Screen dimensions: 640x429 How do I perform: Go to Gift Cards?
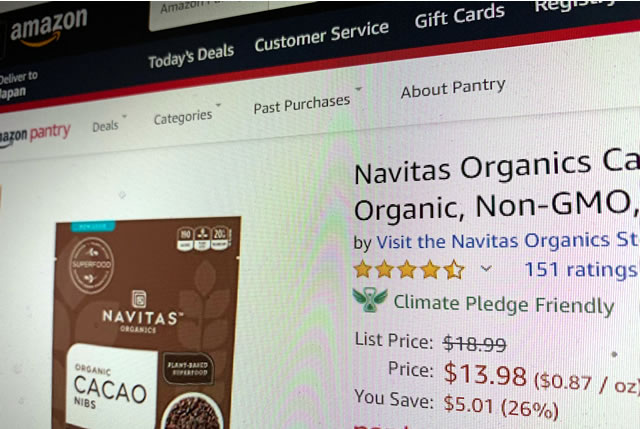460,16
